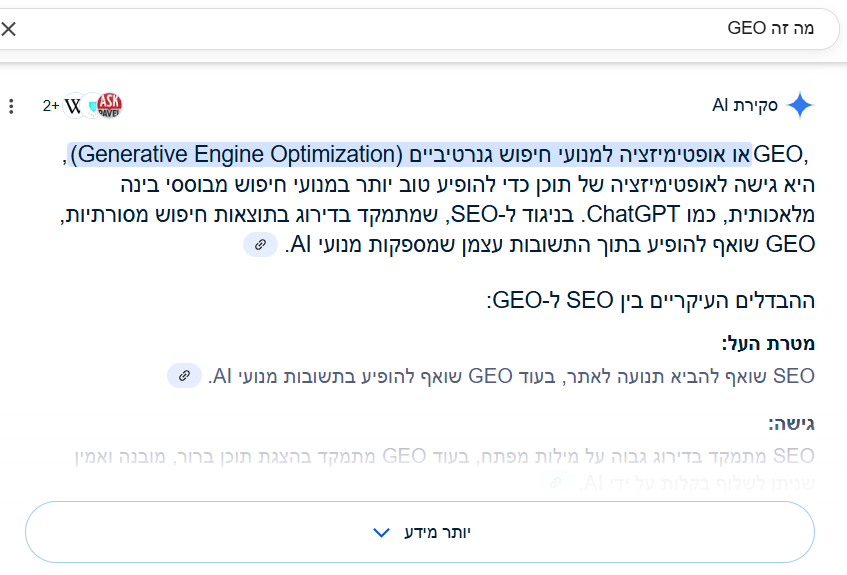Click the ChatGPT mention in the paragraph

tap(632, 215)
